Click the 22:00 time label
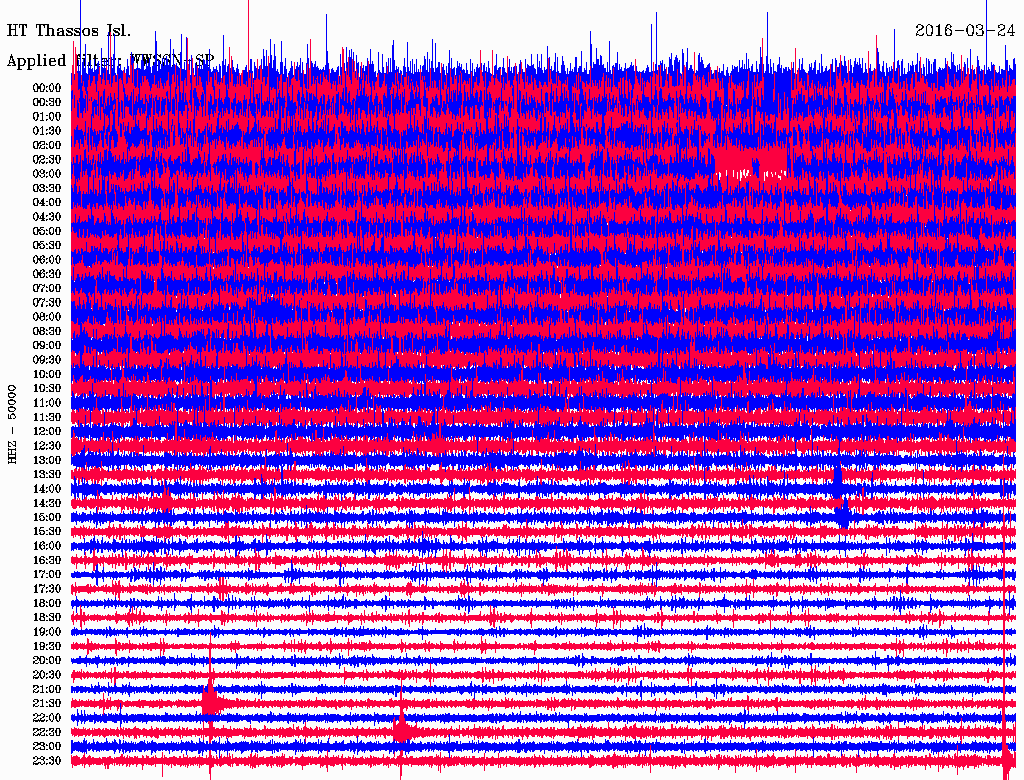 pyautogui.click(x=47, y=717)
